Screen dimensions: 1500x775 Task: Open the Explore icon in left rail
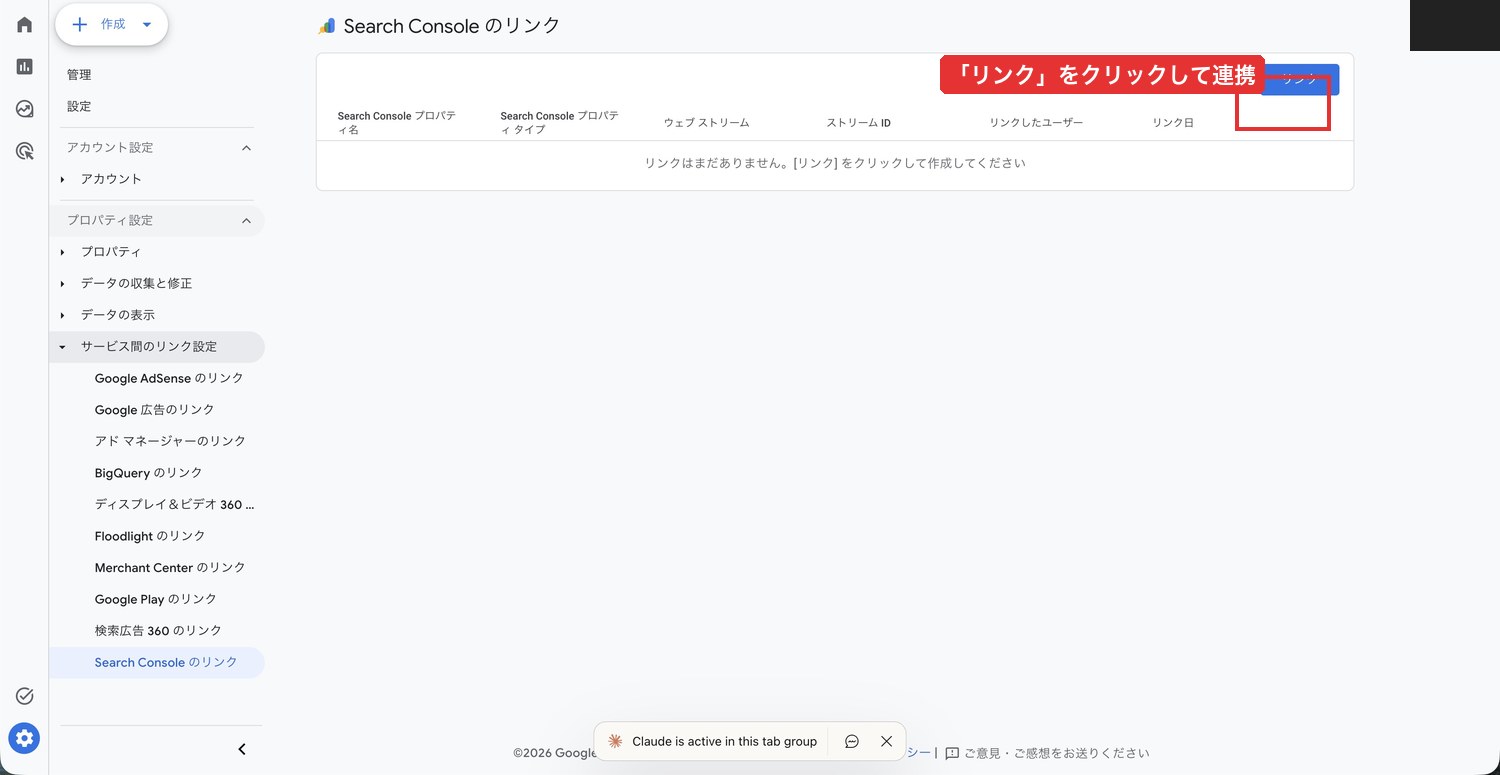24,109
